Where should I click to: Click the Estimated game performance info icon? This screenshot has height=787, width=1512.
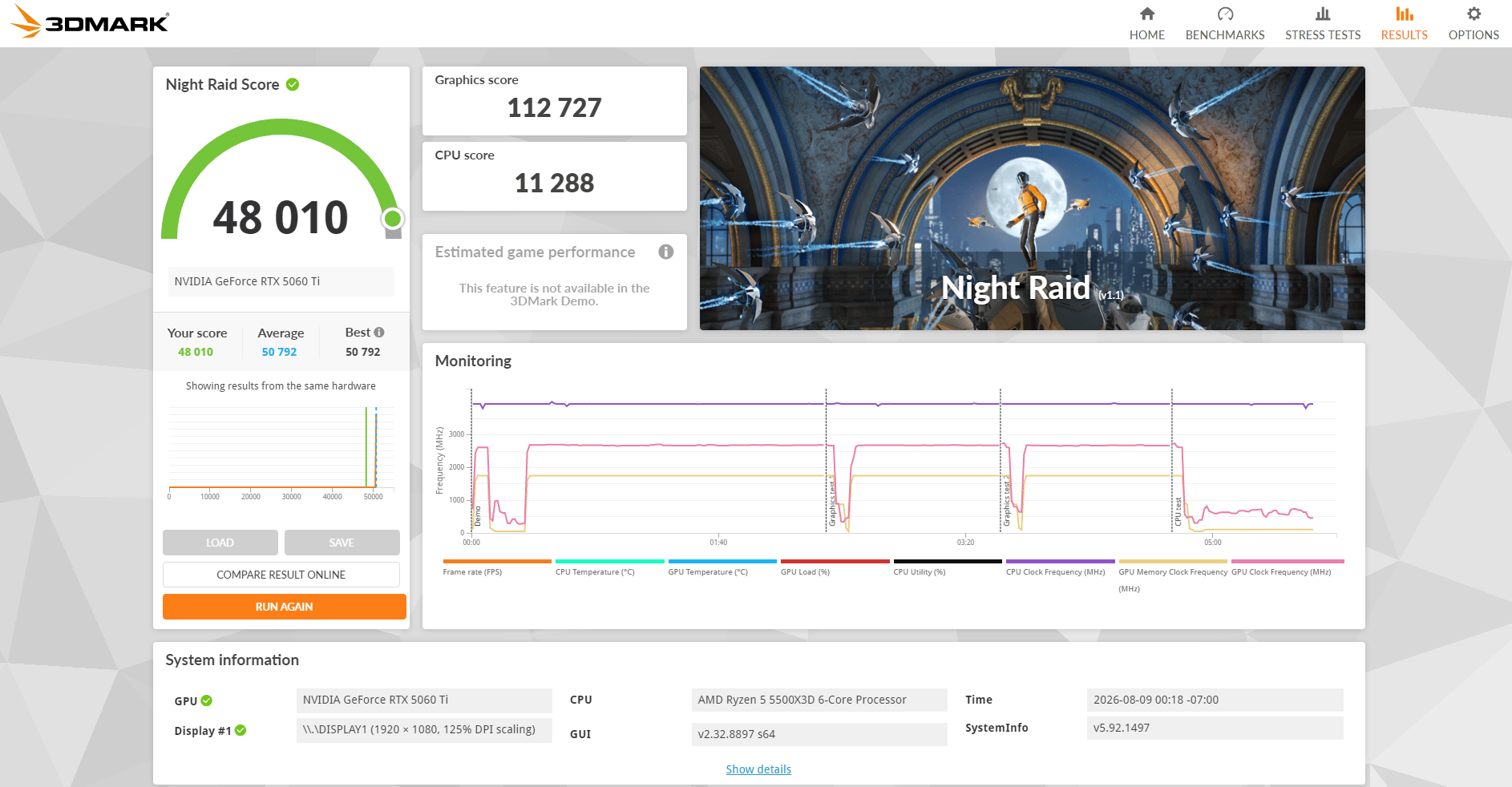(665, 252)
